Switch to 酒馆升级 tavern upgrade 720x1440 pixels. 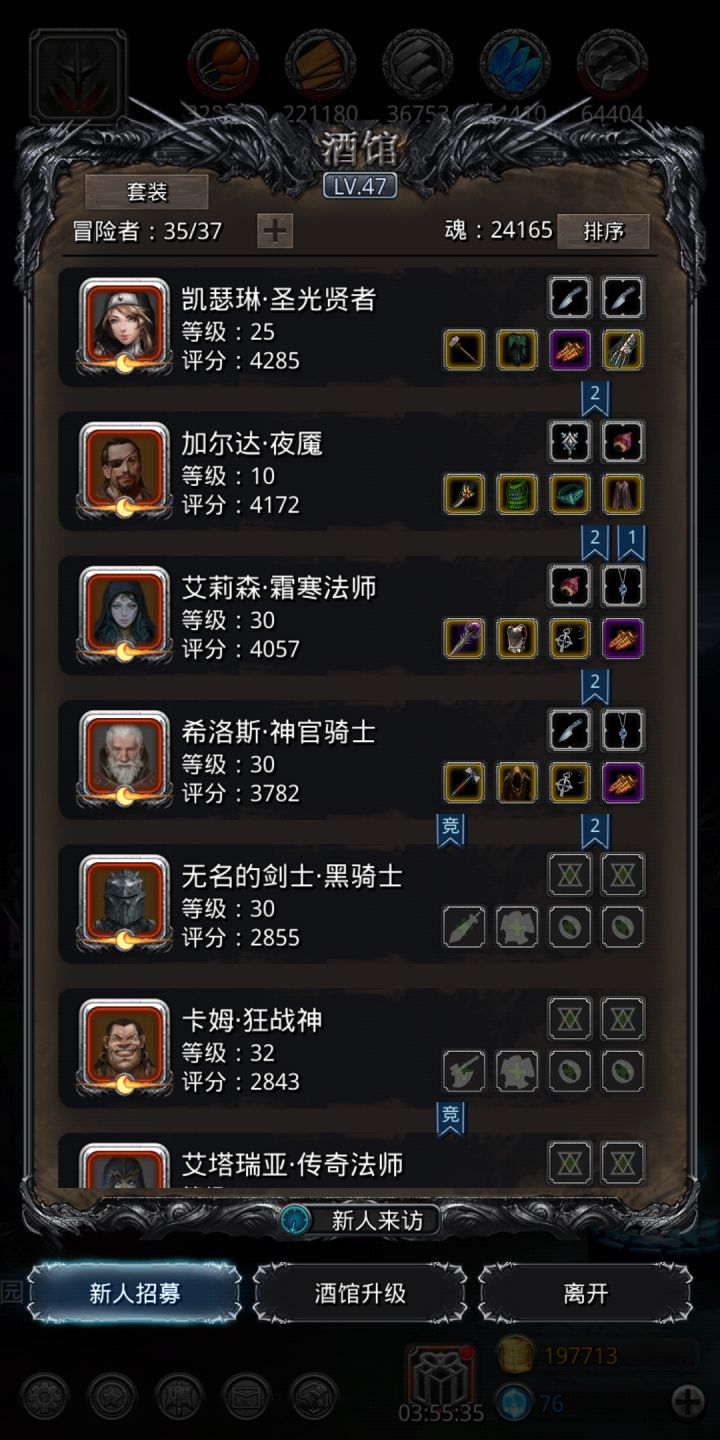(x=360, y=1293)
